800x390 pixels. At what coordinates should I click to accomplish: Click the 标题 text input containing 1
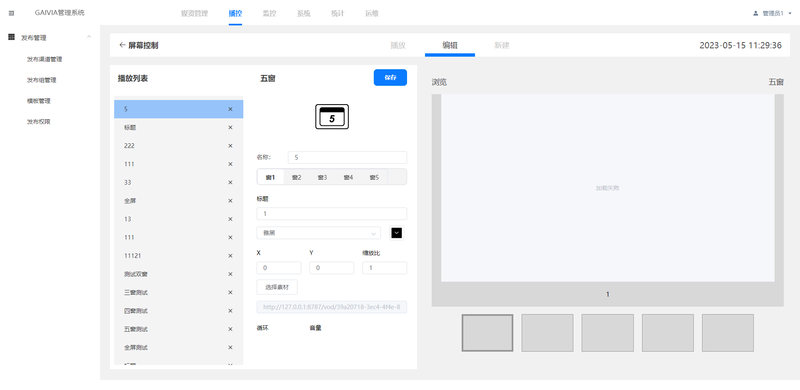[332, 213]
